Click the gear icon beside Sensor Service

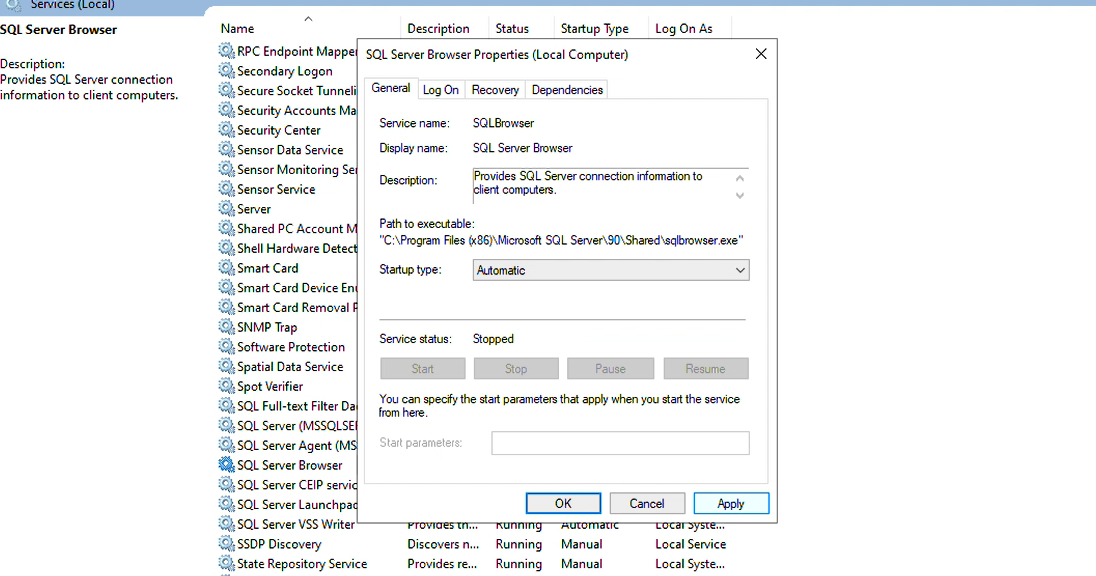226,189
